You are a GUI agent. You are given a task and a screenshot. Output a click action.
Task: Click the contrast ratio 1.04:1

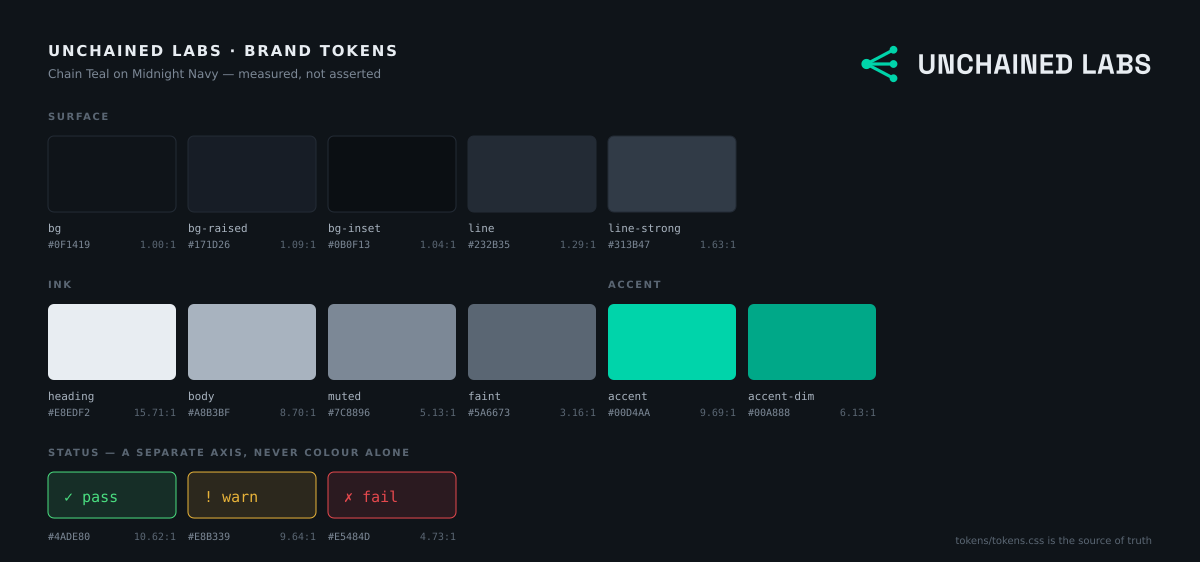(x=438, y=245)
